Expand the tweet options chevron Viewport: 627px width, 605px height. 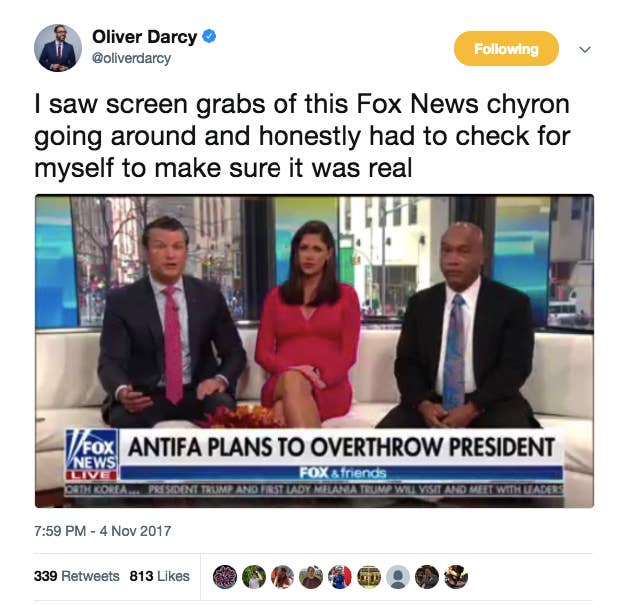tap(585, 49)
